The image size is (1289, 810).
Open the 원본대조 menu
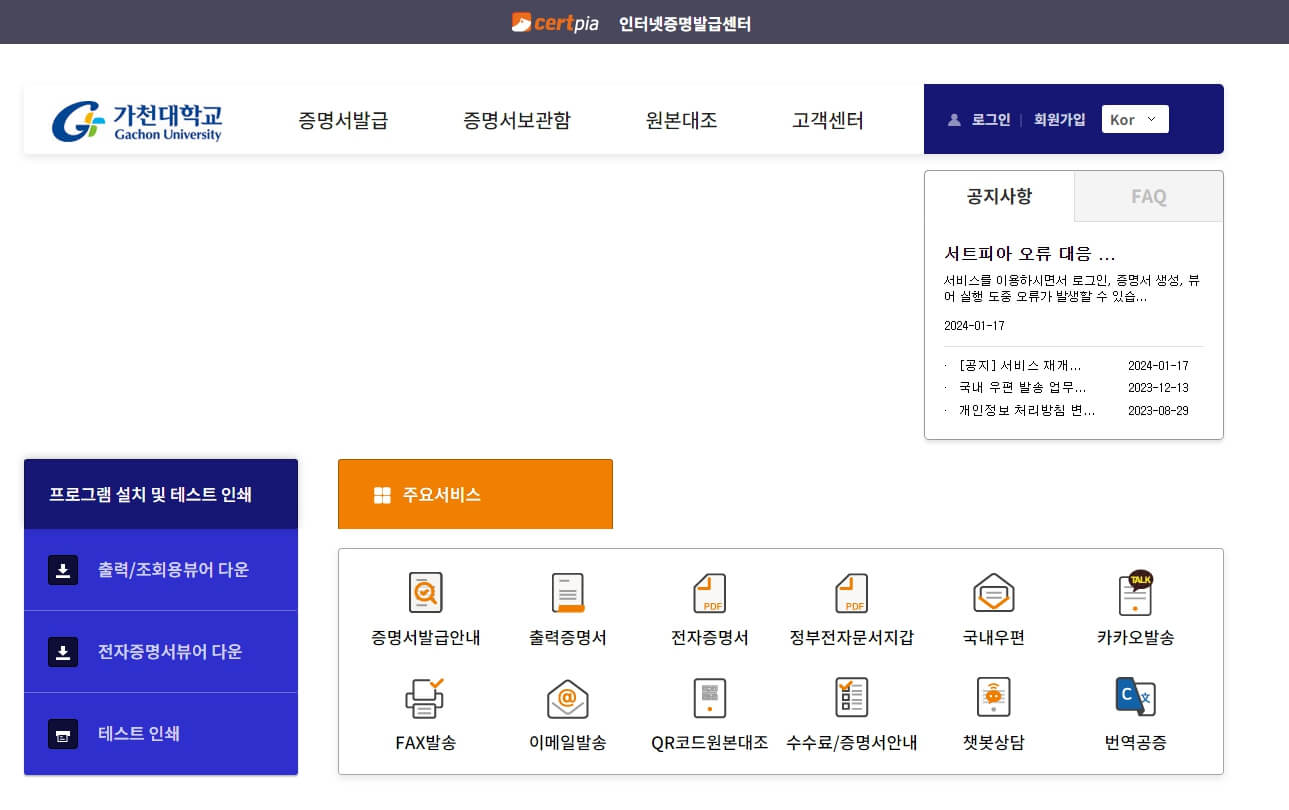pyautogui.click(x=682, y=121)
